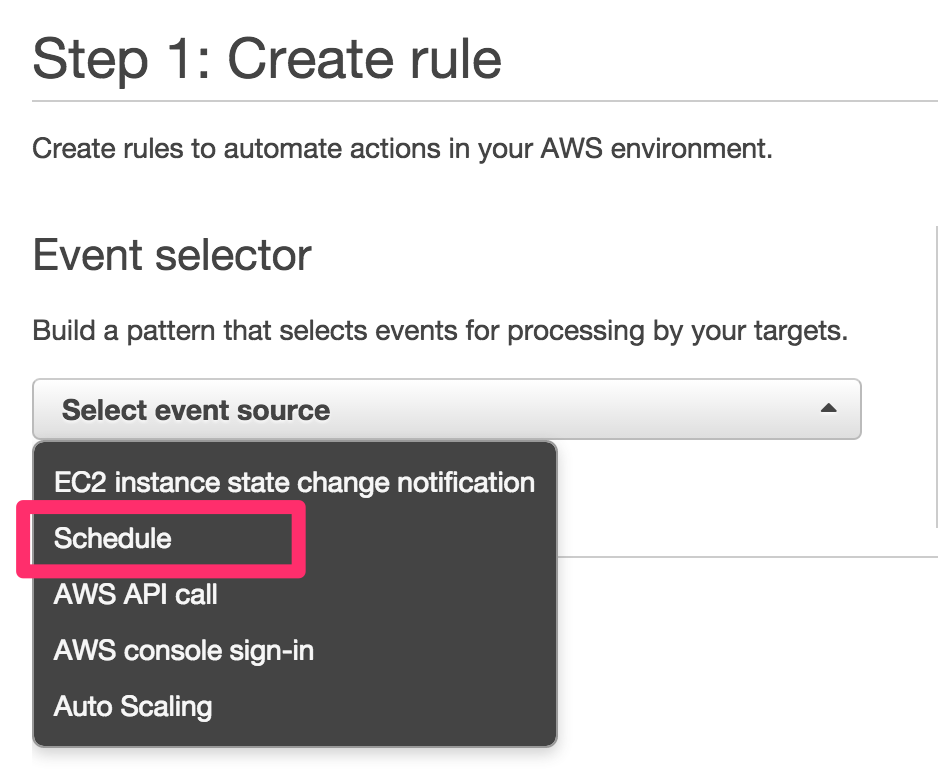This screenshot has height=778, width=938.
Task: Select the last option in the dropdown
Action: point(130,706)
